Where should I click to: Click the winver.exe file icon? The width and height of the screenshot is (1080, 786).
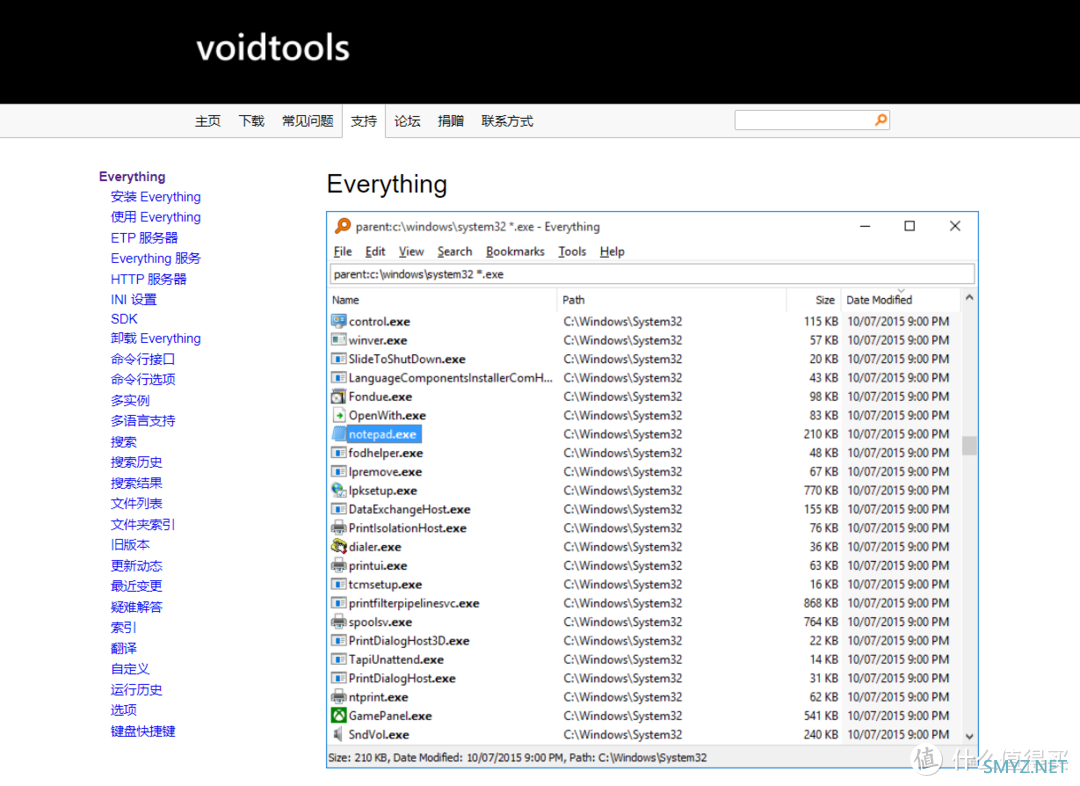(x=338, y=340)
